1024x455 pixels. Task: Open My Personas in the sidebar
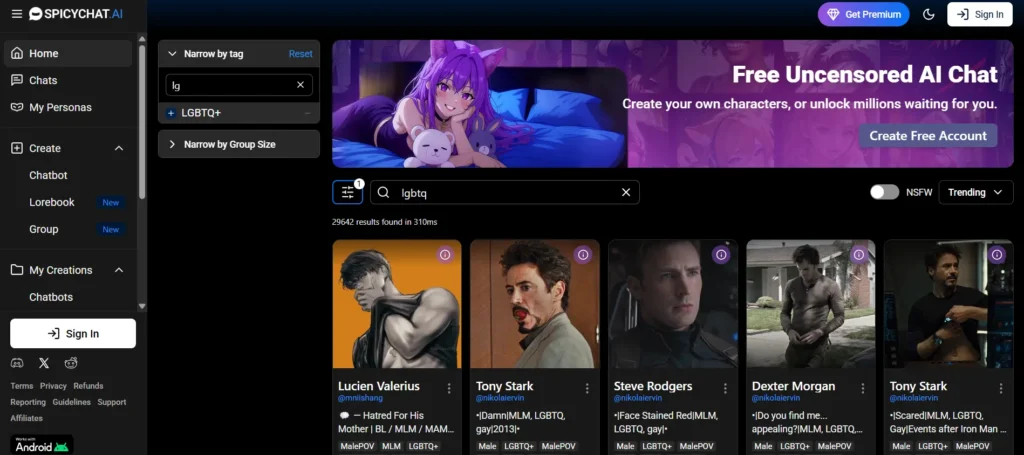point(60,107)
